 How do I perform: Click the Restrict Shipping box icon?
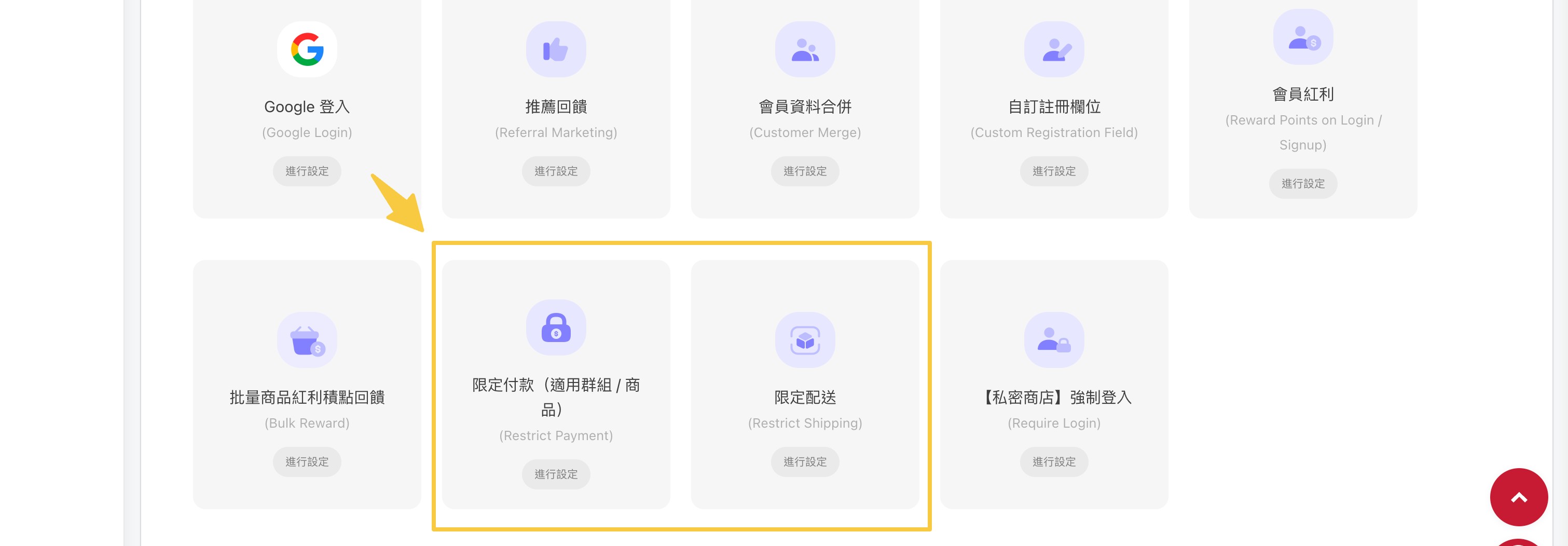pos(805,339)
